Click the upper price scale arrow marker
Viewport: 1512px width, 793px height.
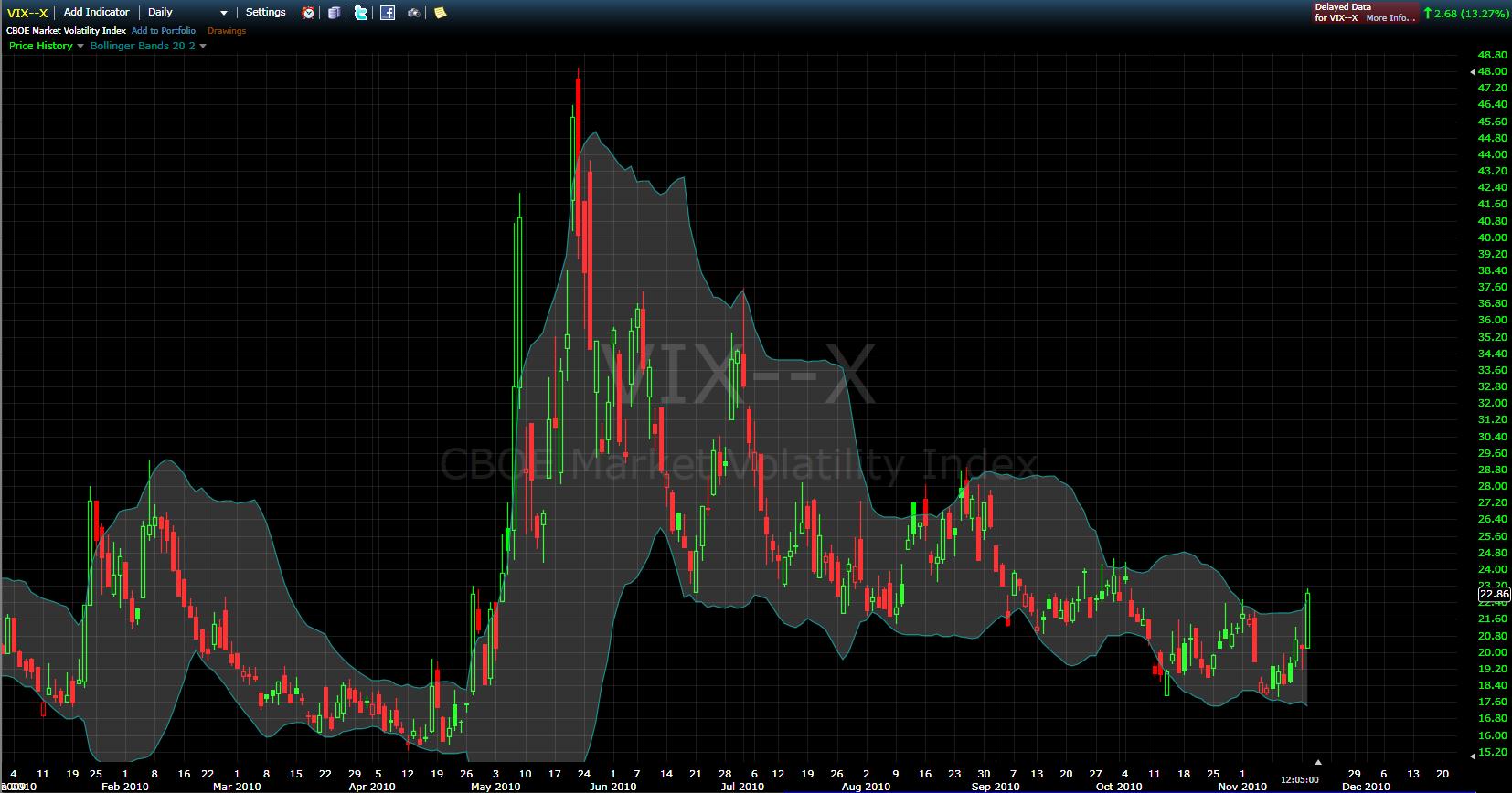(x=1473, y=71)
